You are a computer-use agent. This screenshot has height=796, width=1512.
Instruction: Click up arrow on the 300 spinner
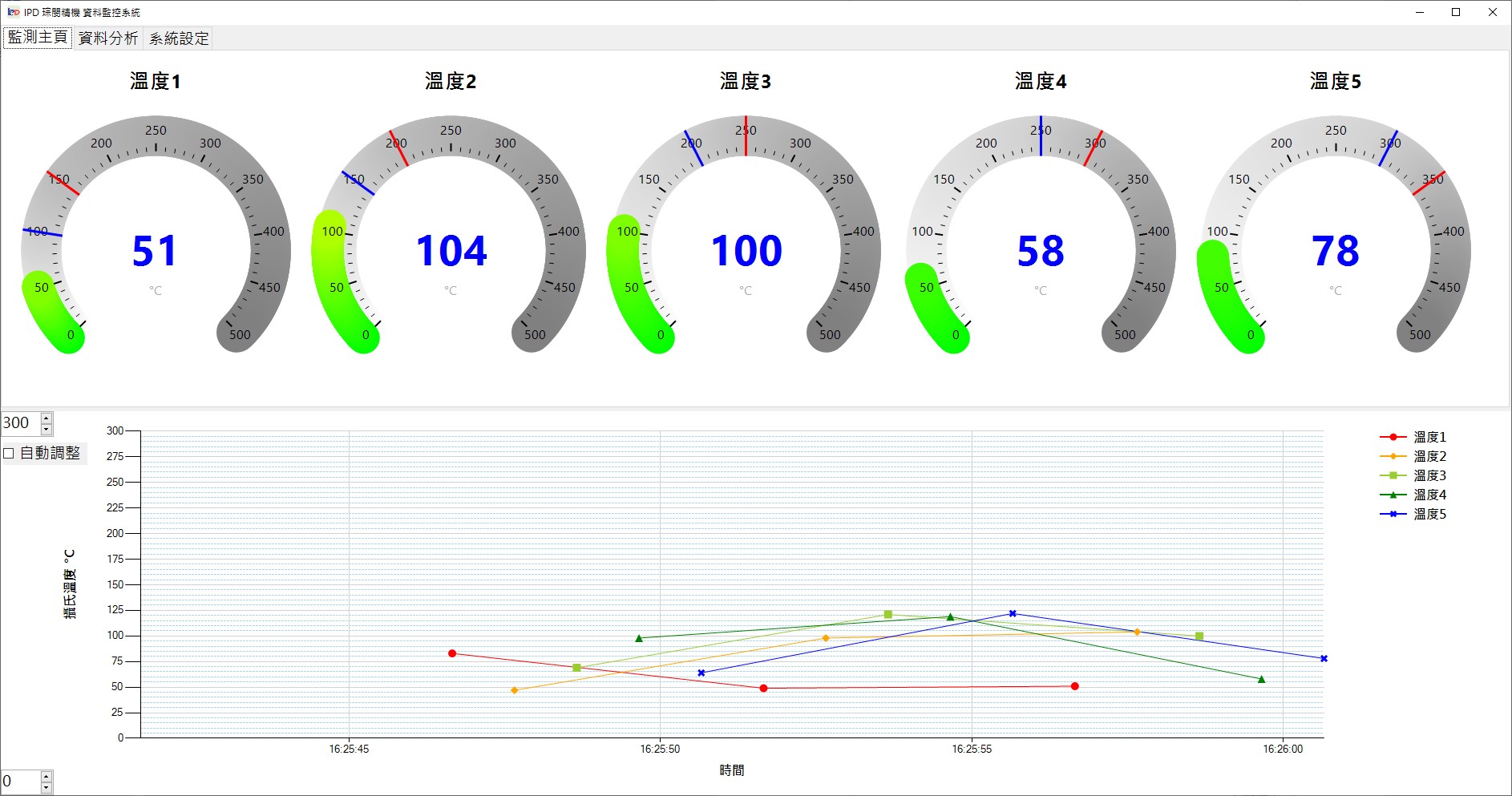pos(46,418)
